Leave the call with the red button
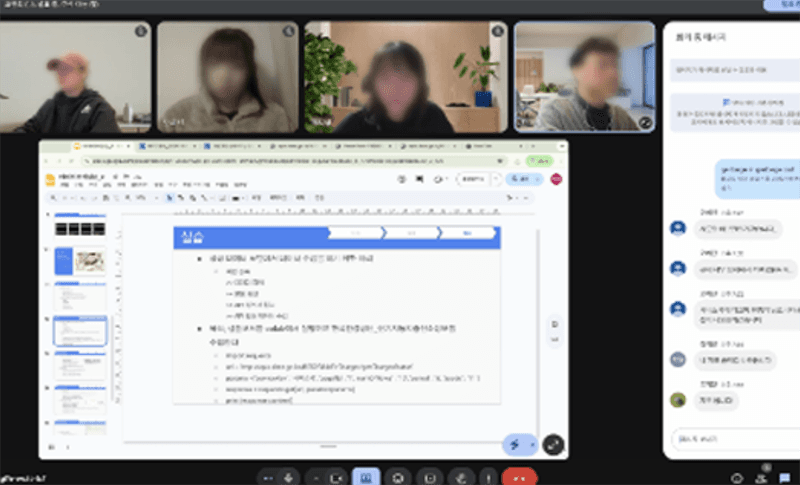The width and height of the screenshot is (800, 485). [x=519, y=478]
